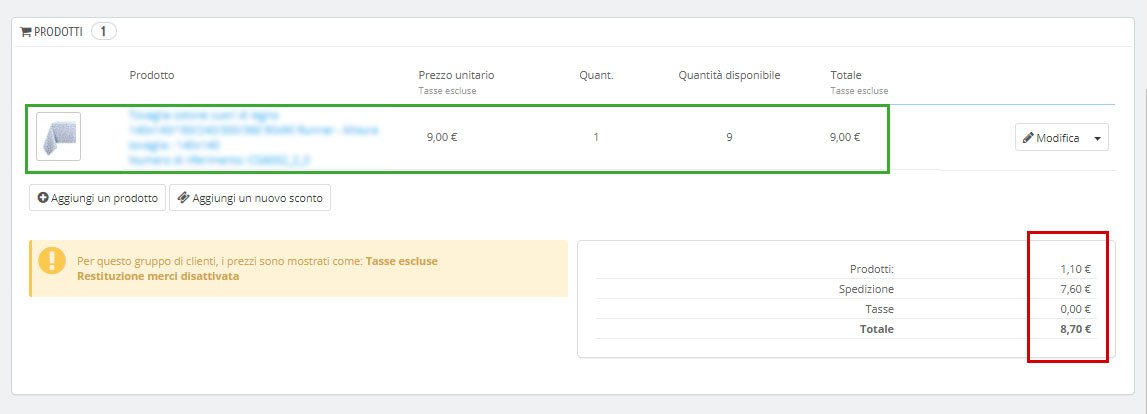Open the product thumbnail image
The image size is (1147, 414).
click(x=58, y=136)
